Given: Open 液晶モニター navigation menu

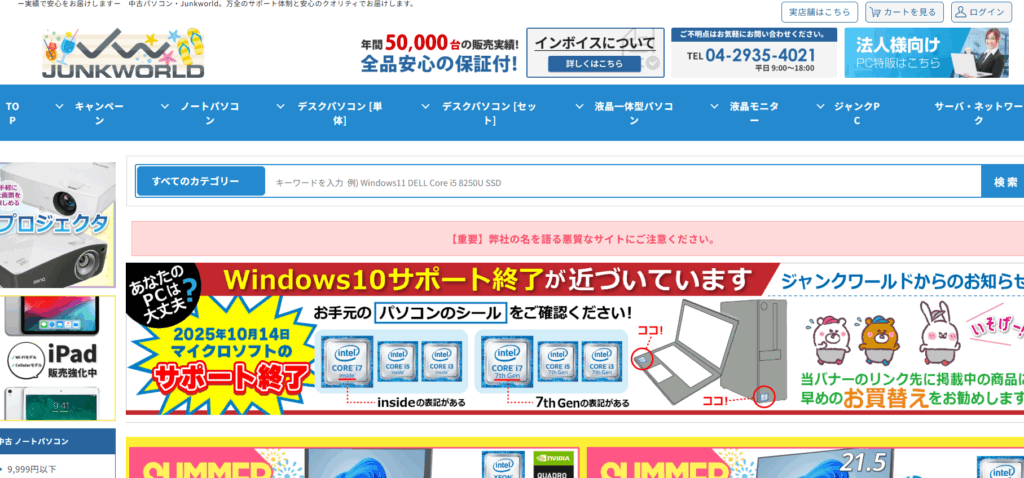Looking at the screenshot, I should [x=754, y=113].
